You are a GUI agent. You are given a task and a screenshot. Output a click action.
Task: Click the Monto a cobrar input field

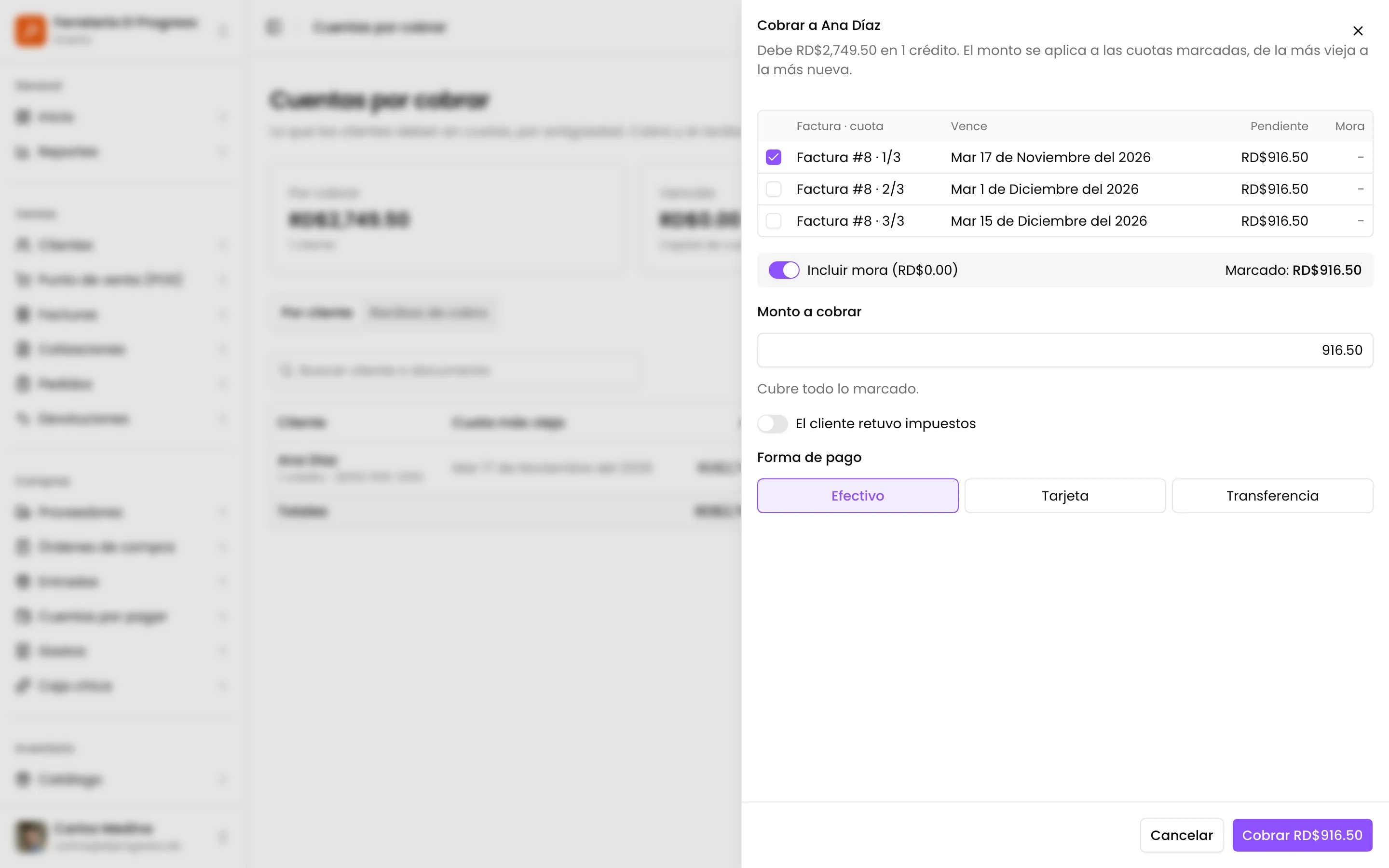point(1065,350)
